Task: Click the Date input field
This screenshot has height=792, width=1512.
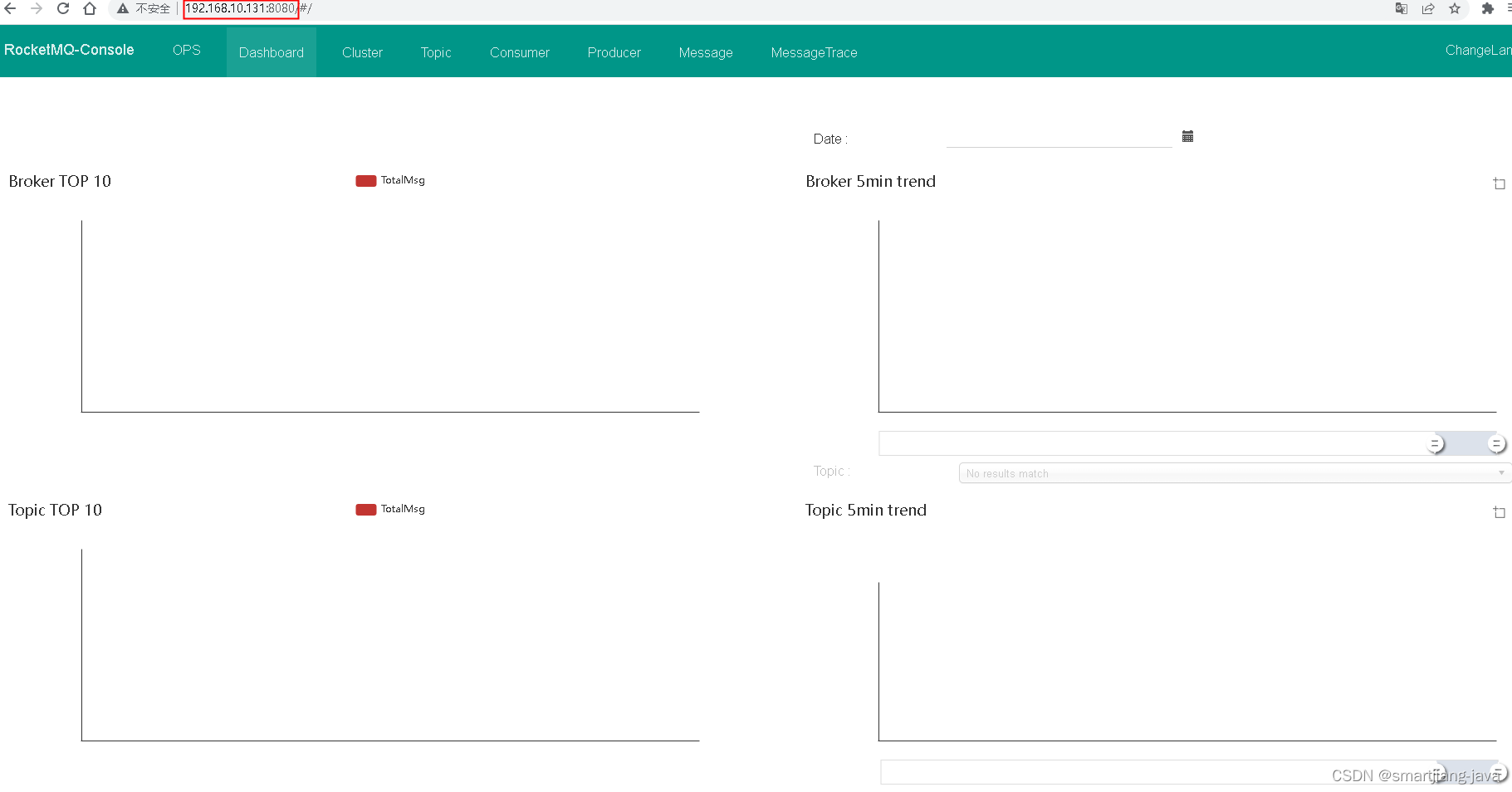Action: (x=1059, y=137)
